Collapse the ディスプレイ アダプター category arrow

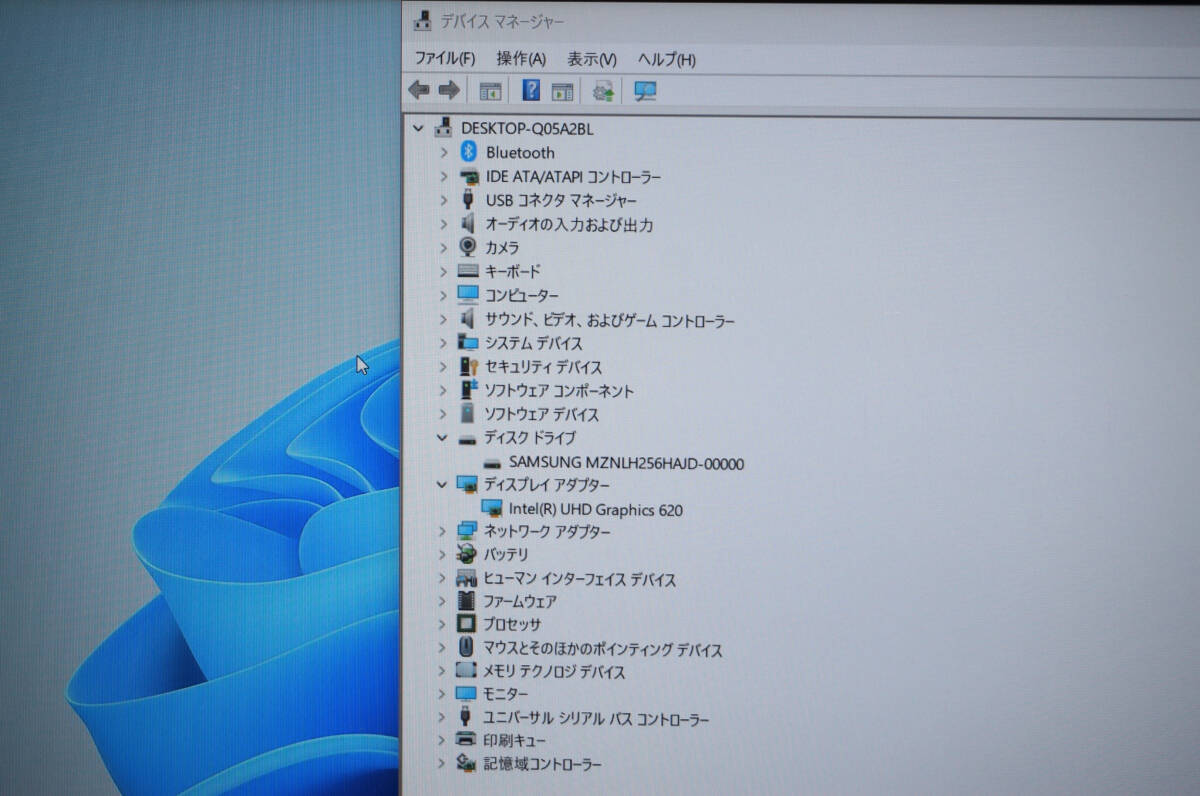tap(442, 483)
